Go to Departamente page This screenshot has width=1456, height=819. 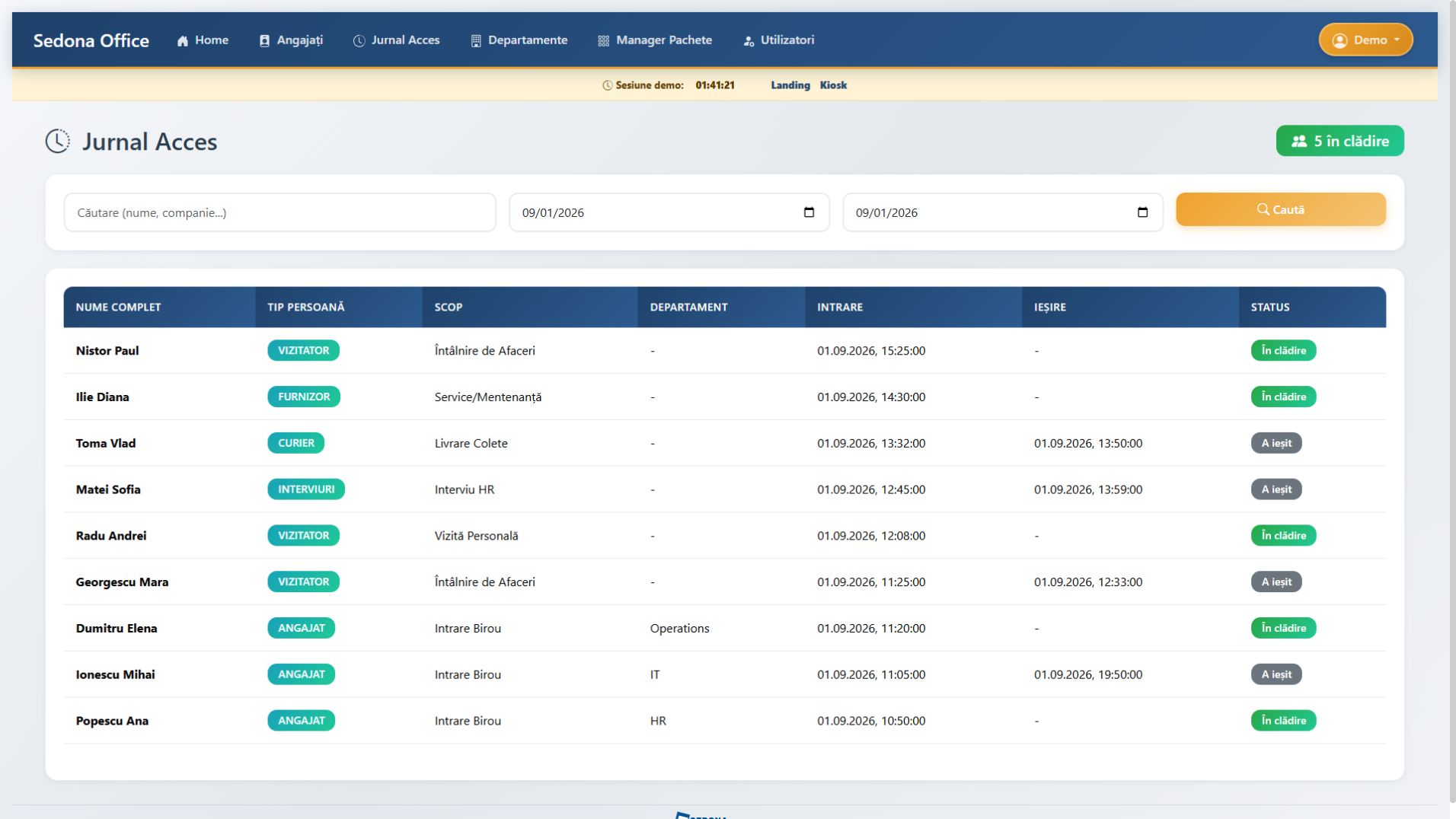[519, 40]
